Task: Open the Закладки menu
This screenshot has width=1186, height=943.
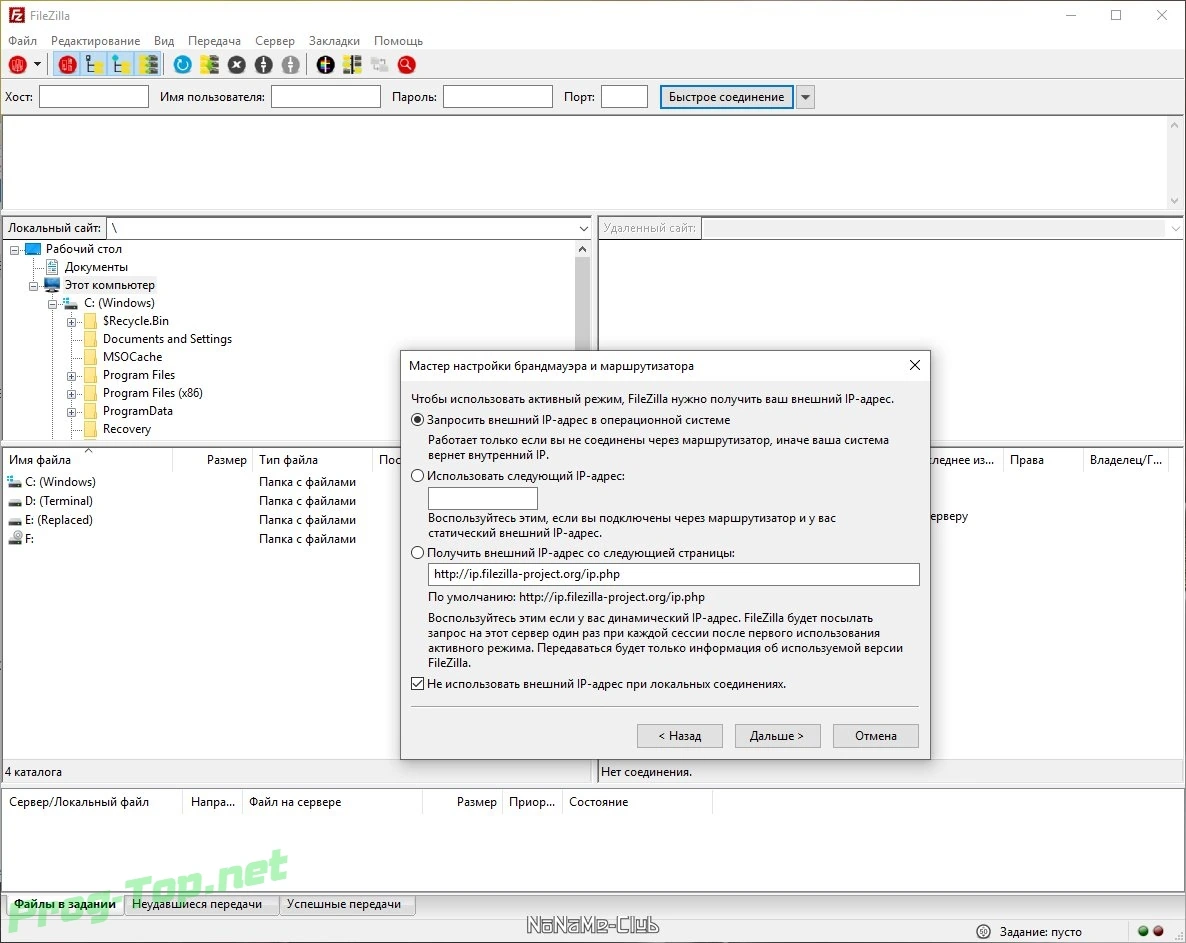Action: 334,41
